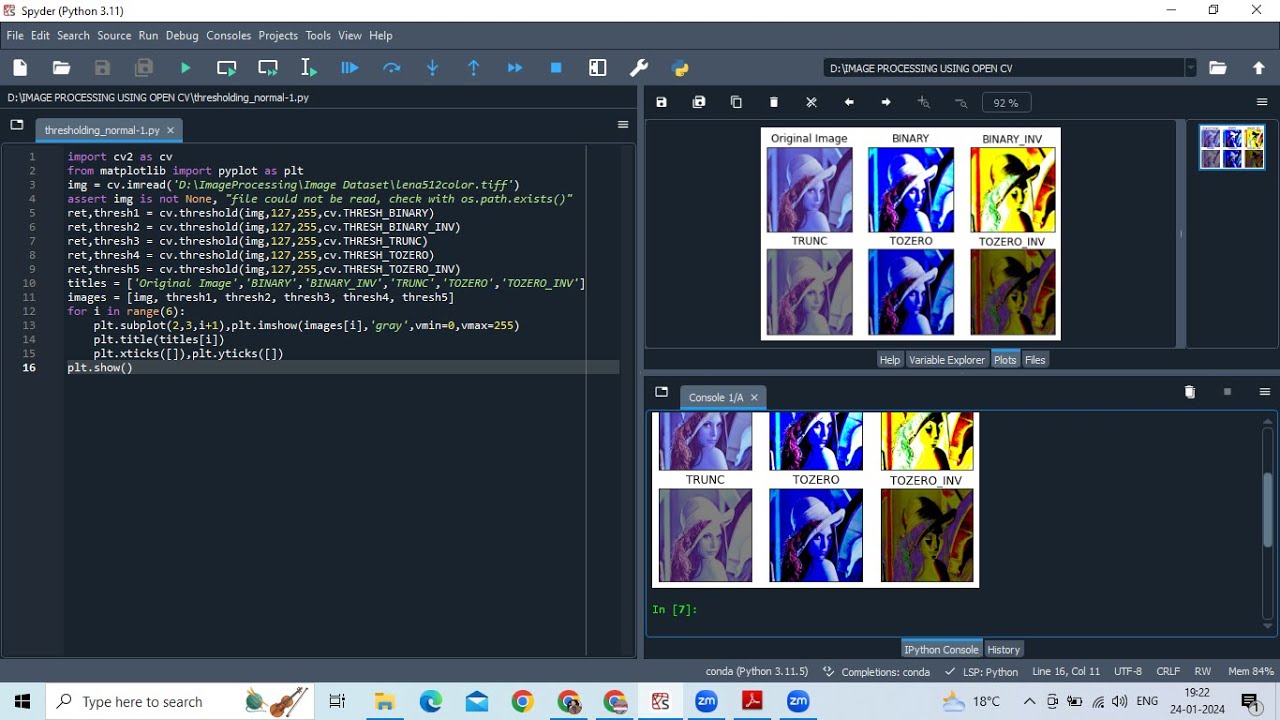Select the plot thumbnail in the sidebar
The height and width of the screenshot is (720, 1280).
(x=1232, y=148)
